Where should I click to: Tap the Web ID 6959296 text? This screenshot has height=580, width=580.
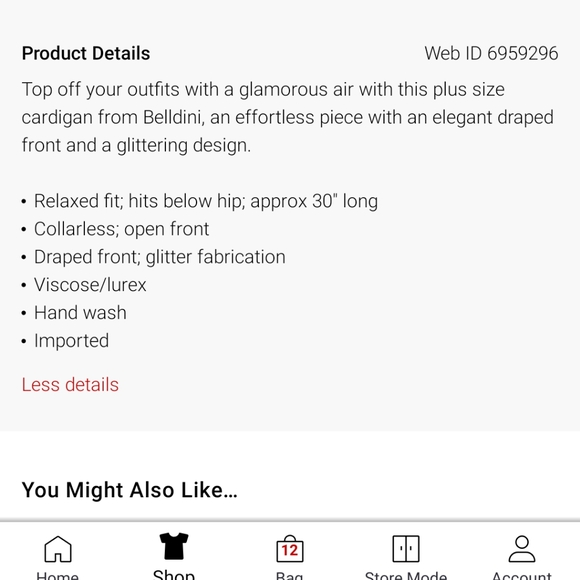[x=491, y=53]
